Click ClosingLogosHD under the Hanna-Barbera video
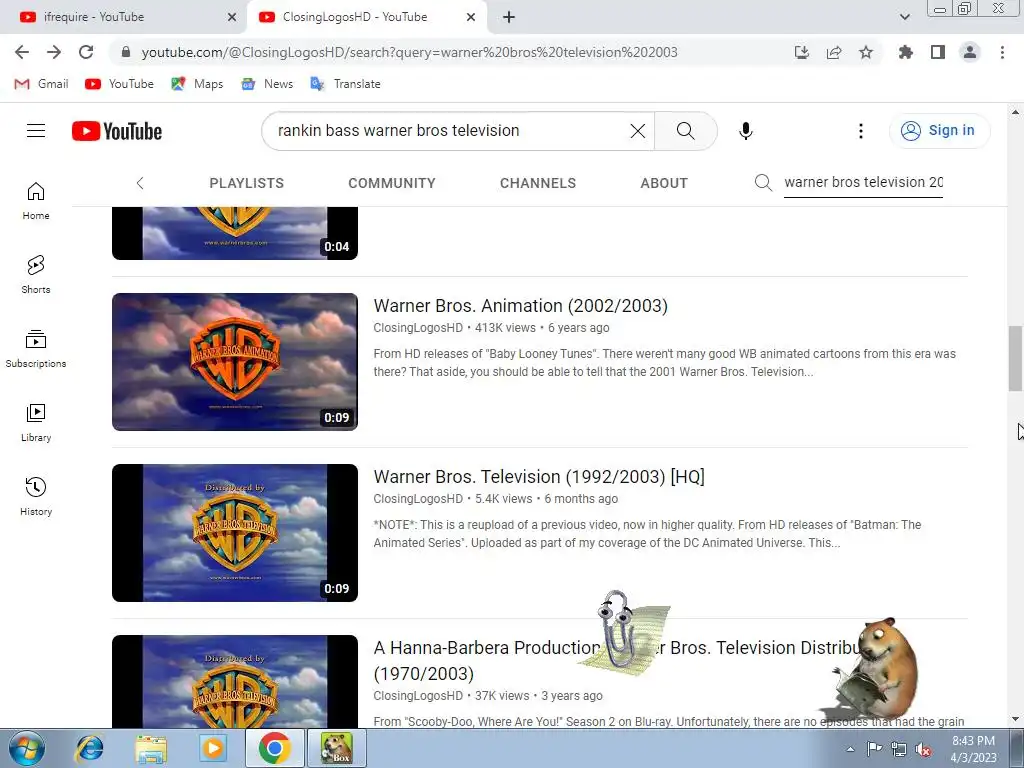1024x768 pixels. 418,696
